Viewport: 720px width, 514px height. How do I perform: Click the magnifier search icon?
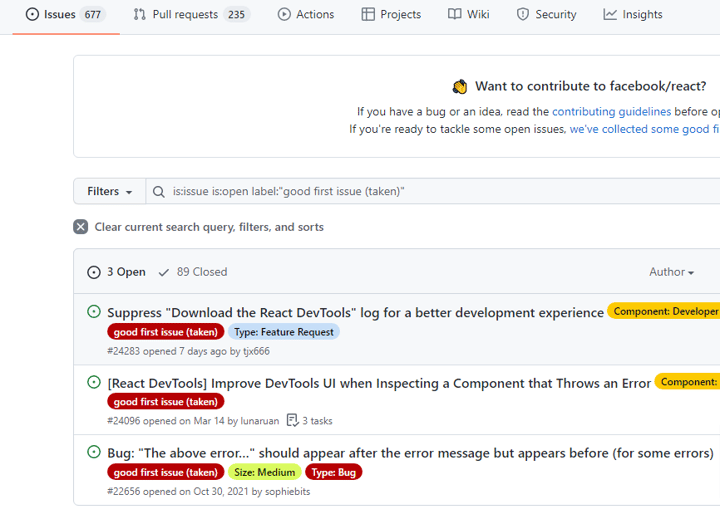click(x=158, y=192)
